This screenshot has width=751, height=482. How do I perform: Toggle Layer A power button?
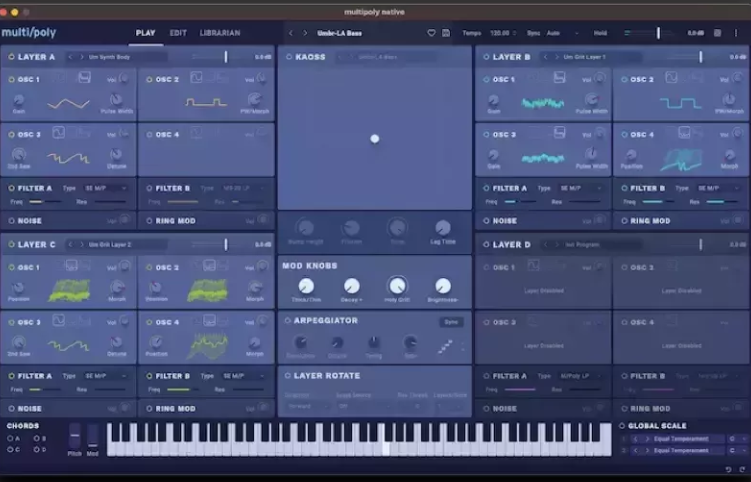(11, 57)
